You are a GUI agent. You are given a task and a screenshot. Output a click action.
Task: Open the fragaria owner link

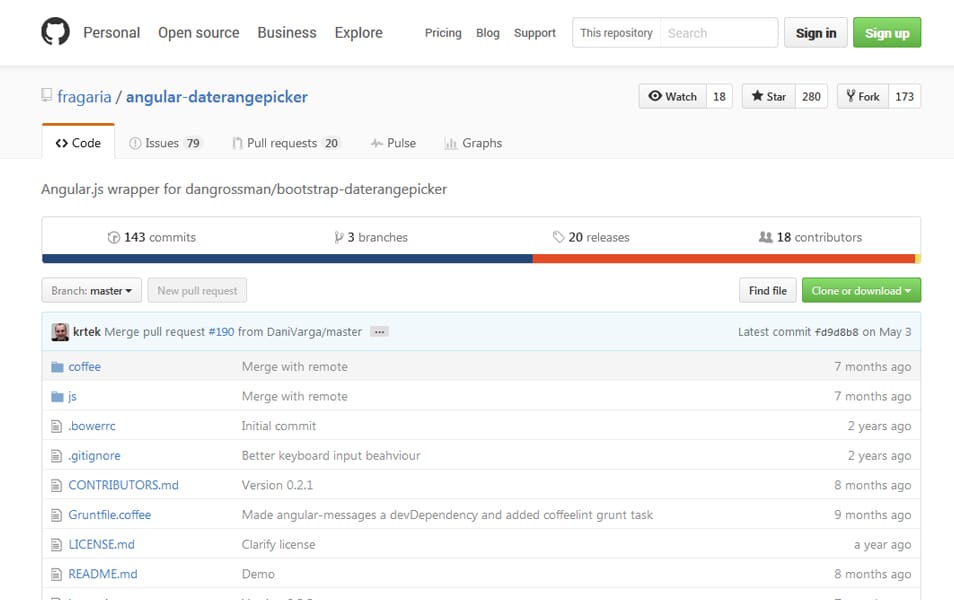coord(84,97)
